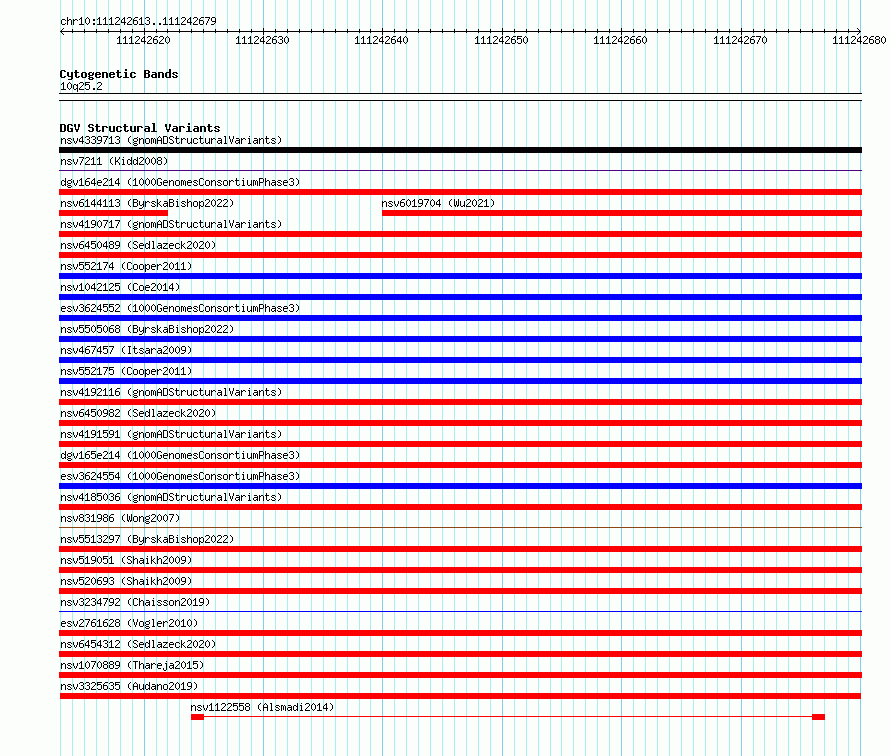Viewport: 890px width, 756px height.
Task: Click the thin blue line under nsv3234792
Action: coord(460,611)
